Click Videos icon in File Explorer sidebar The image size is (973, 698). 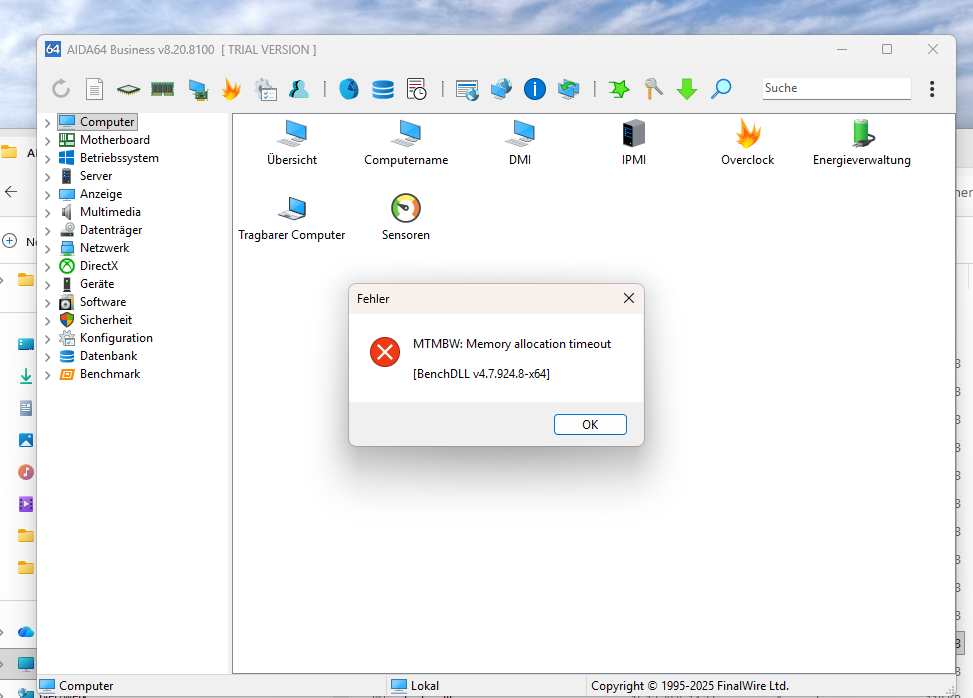coord(26,504)
